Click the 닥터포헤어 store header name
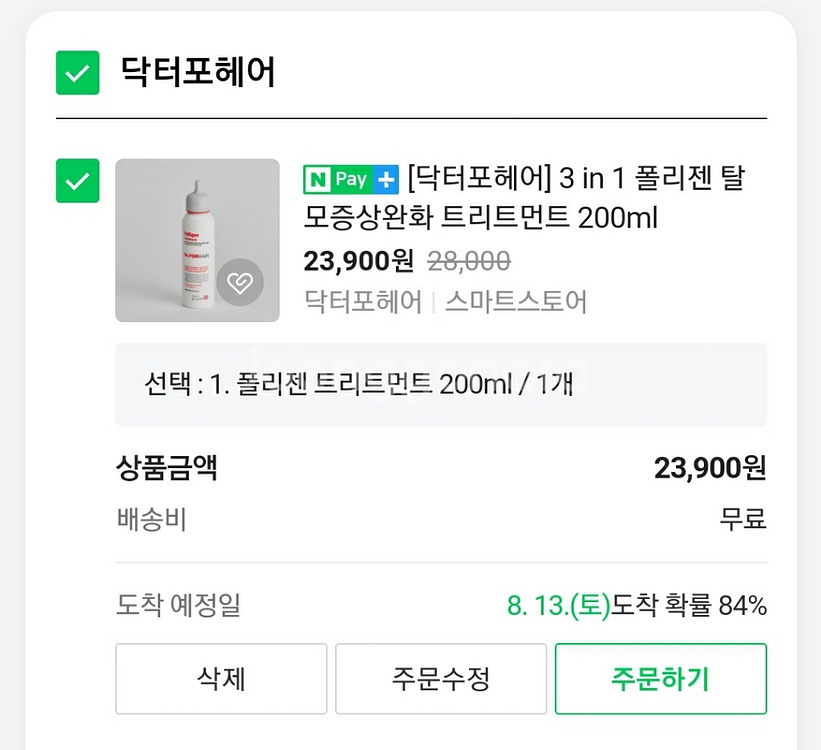The width and height of the screenshot is (821, 750). [x=198, y=72]
